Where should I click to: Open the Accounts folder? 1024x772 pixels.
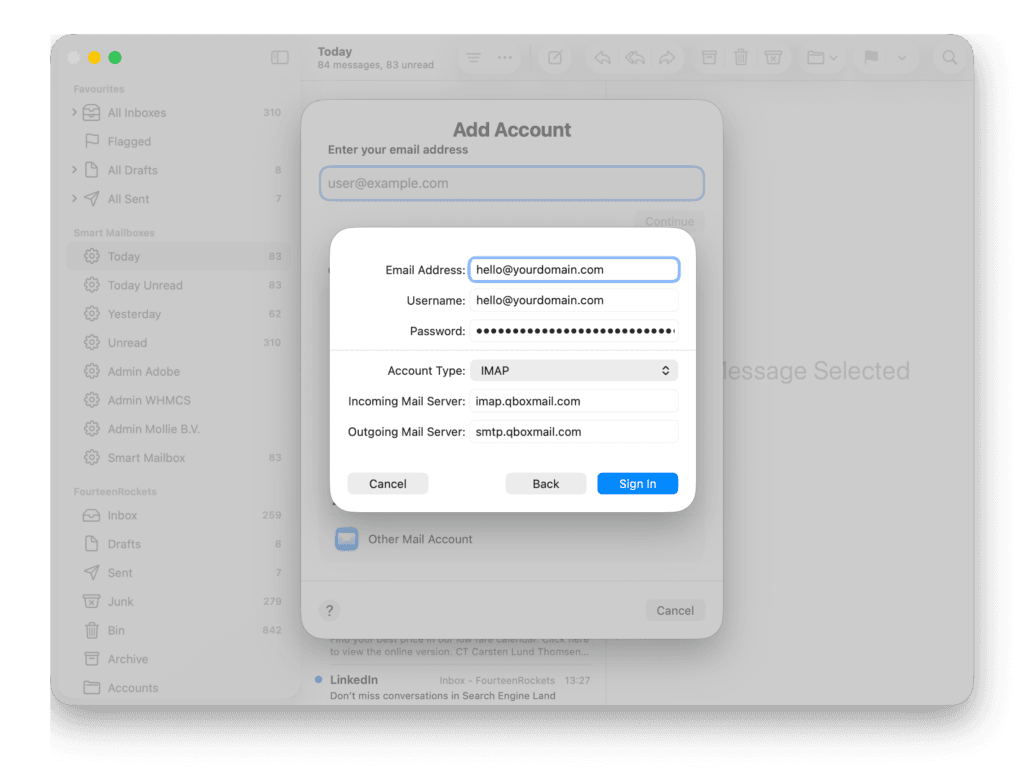click(178, 687)
